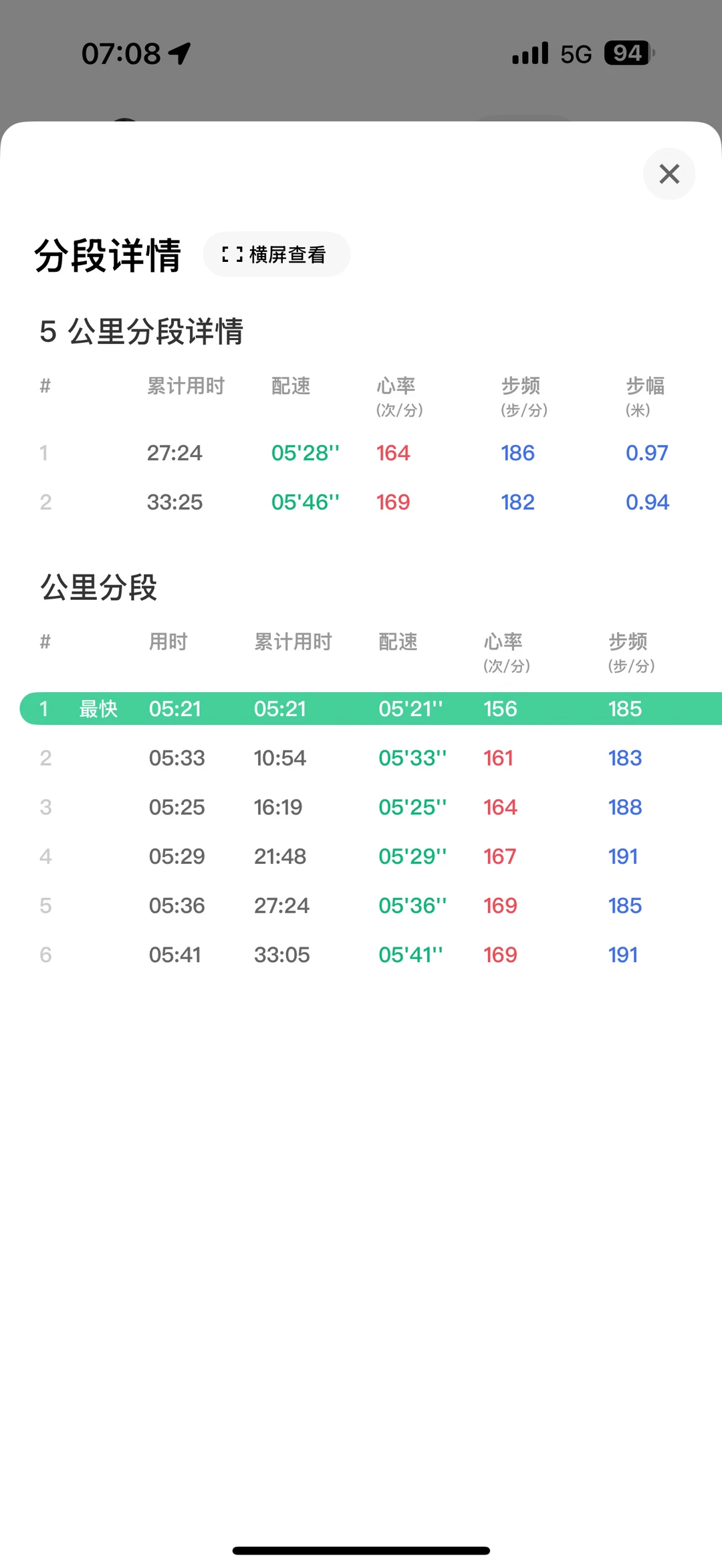
Task: Close the split details sheet
Action: [669, 174]
